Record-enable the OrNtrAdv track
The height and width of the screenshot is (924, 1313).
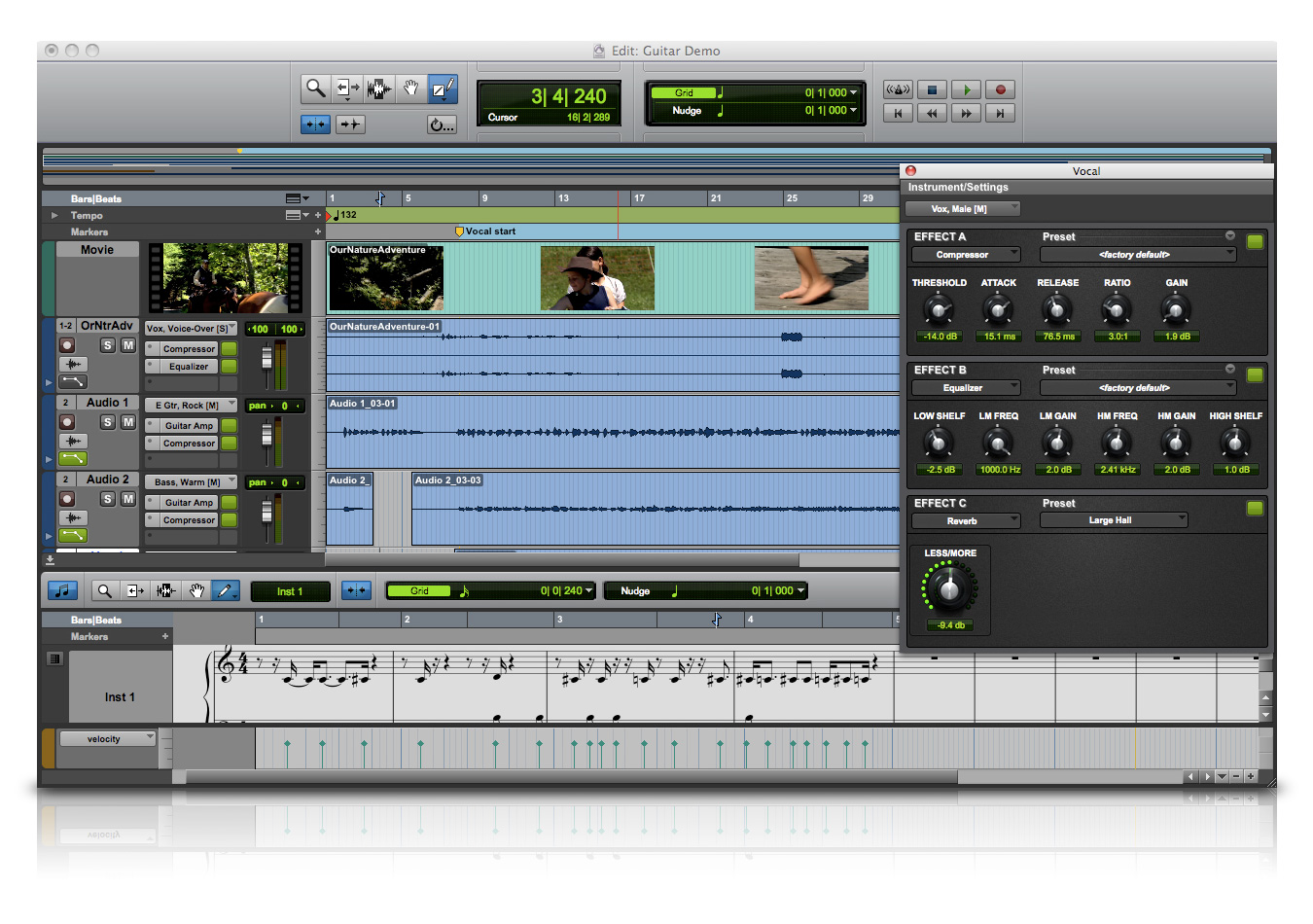coord(67,345)
